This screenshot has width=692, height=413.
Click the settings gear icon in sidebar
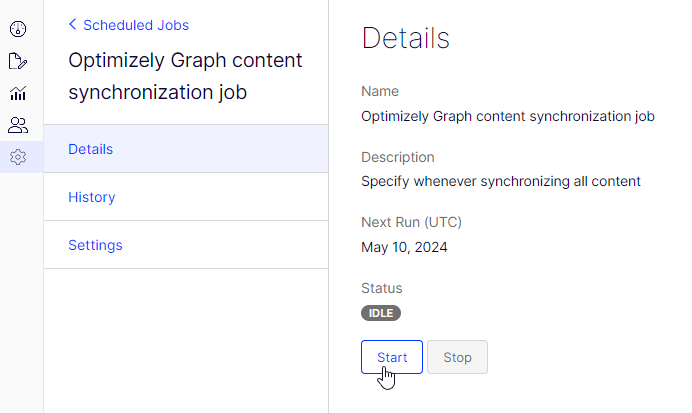click(x=18, y=157)
